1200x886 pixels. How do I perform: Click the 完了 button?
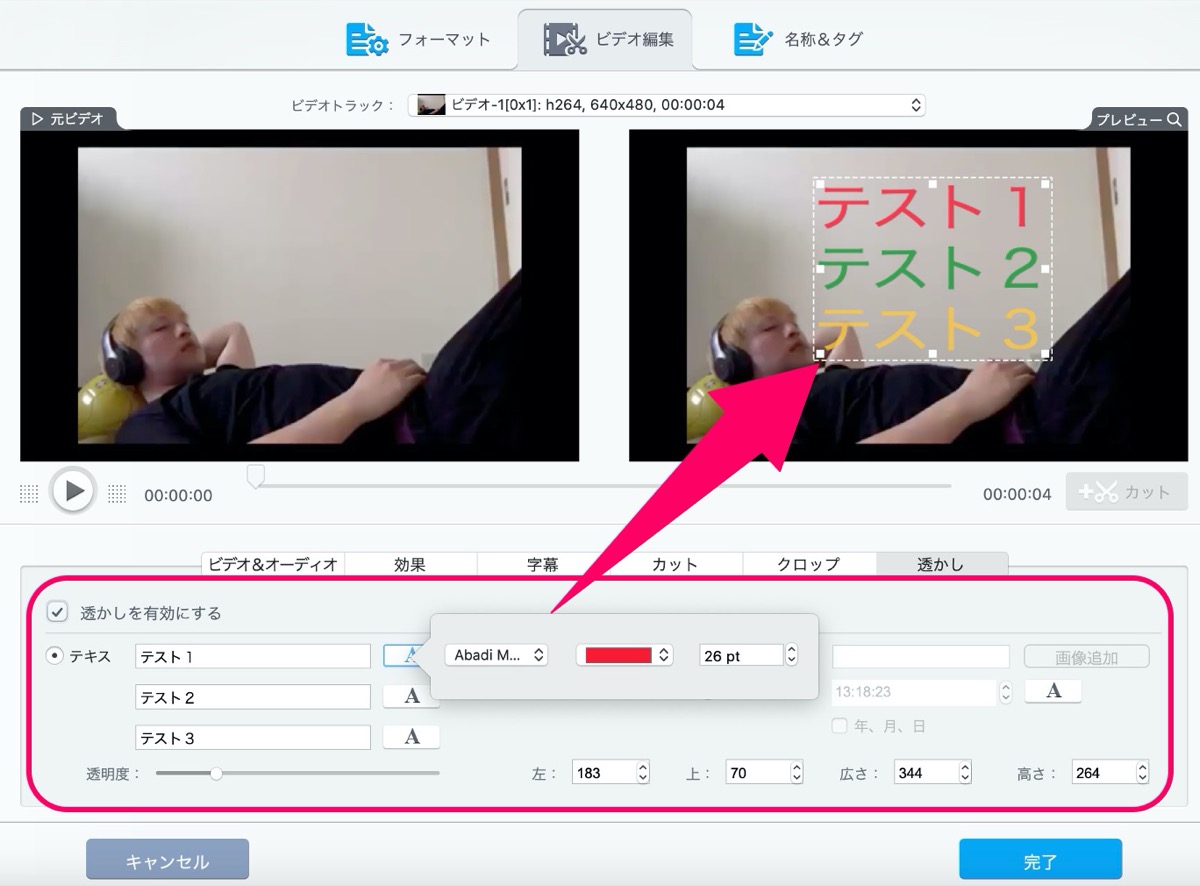coord(1040,861)
